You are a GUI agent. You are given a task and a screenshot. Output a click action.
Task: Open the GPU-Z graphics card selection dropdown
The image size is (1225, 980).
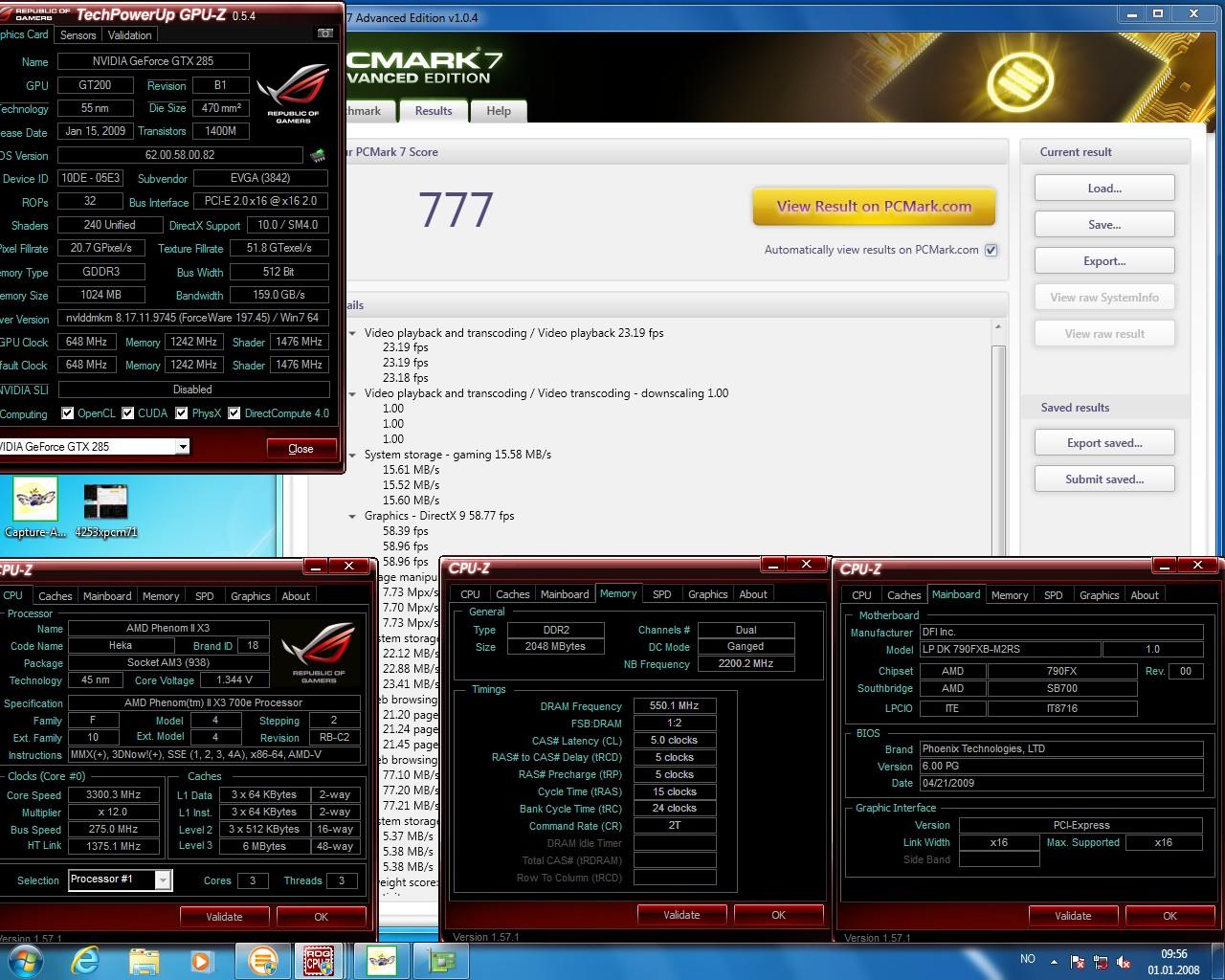point(182,447)
